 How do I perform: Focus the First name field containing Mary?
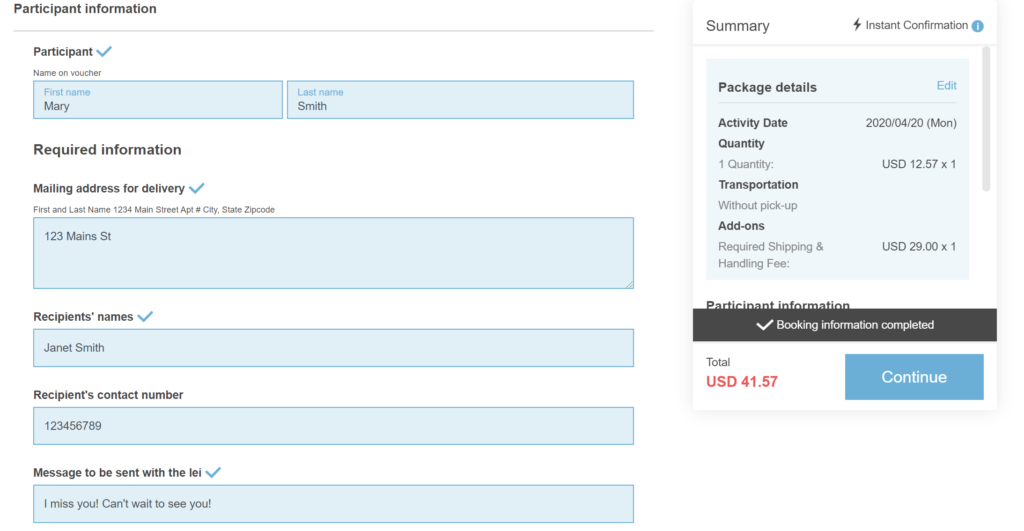pyautogui.click(x=158, y=100)
